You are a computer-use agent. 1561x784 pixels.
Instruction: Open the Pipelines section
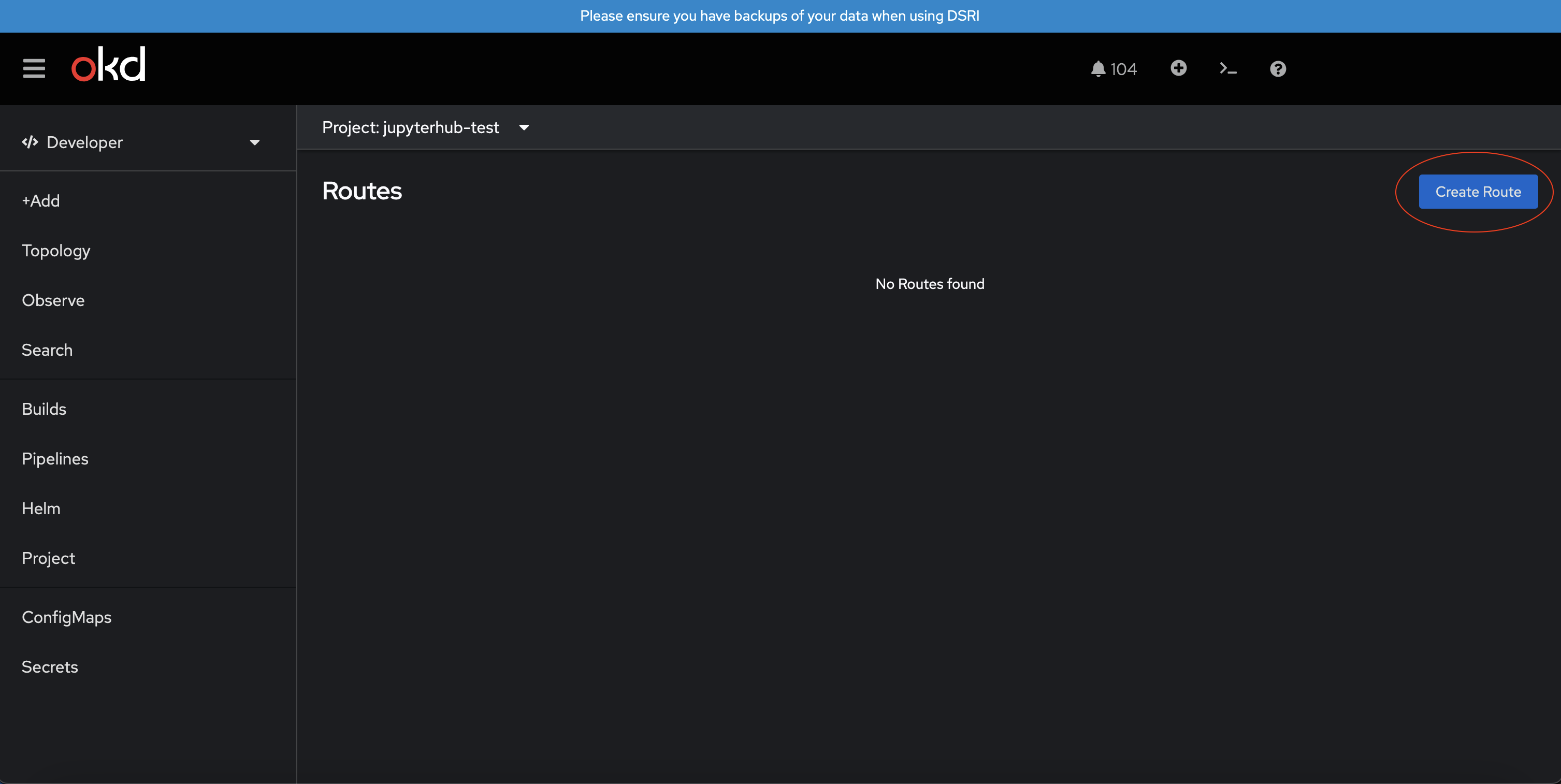click(54, 459)
